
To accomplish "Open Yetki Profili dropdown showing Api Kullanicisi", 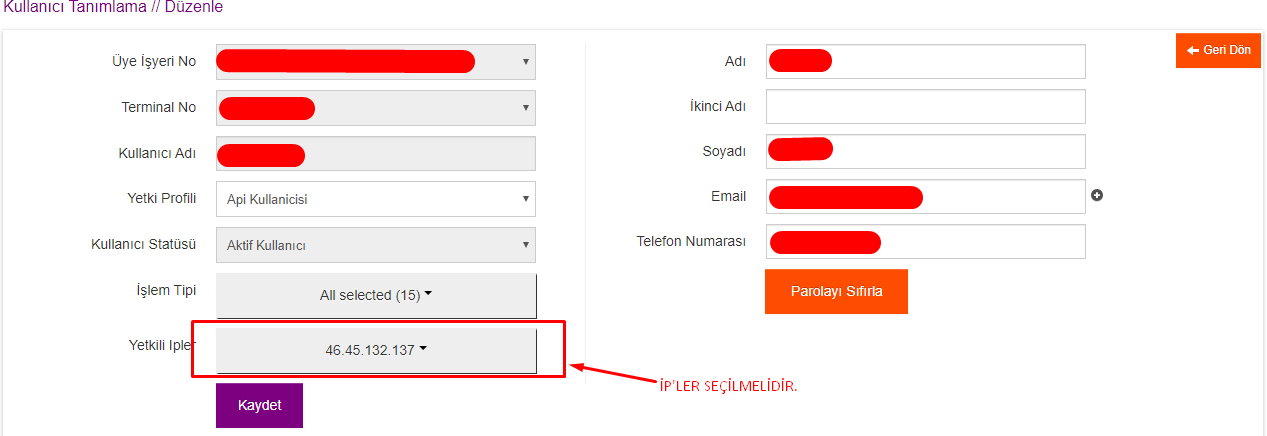I will tap(376, 199).
